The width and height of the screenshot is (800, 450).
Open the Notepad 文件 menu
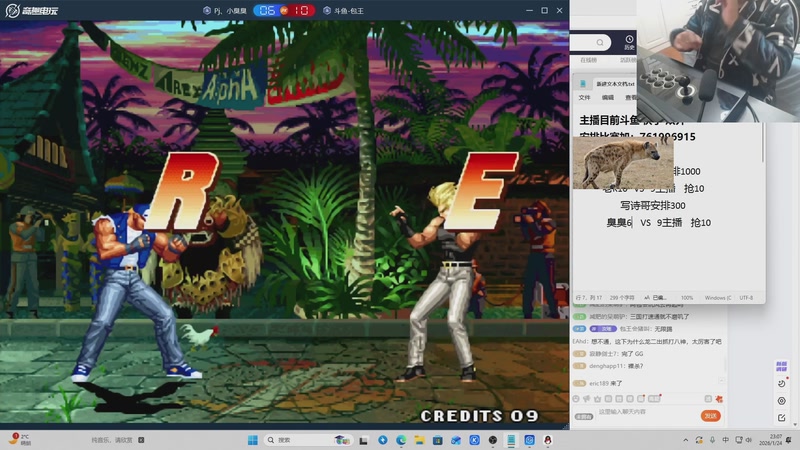(584, 97)
